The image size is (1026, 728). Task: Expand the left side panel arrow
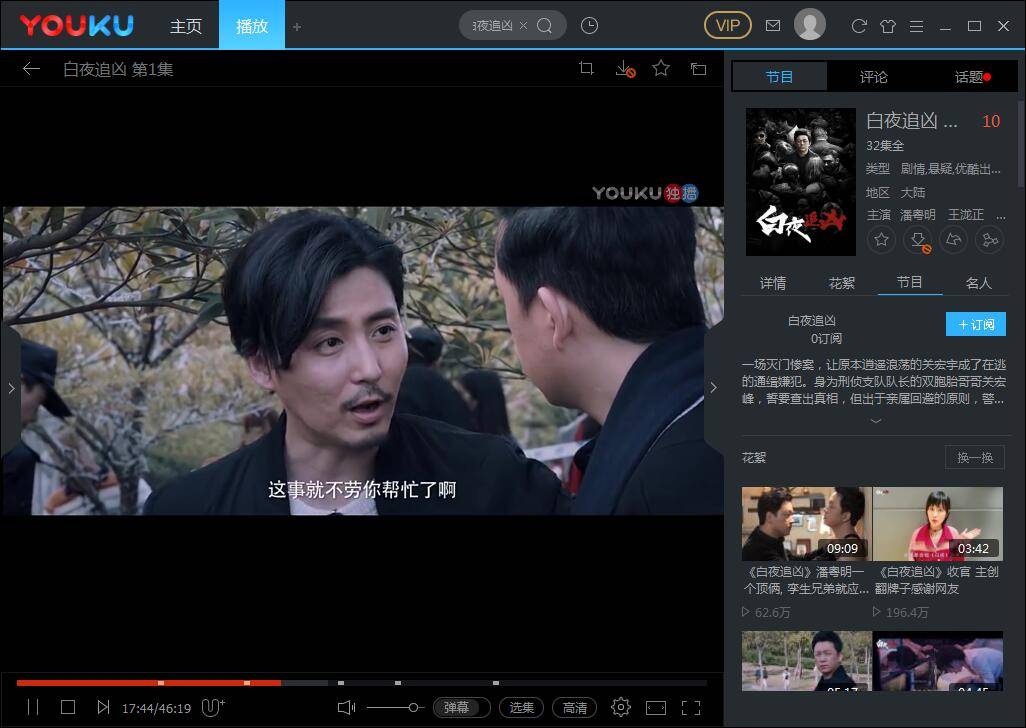[11, 389]
